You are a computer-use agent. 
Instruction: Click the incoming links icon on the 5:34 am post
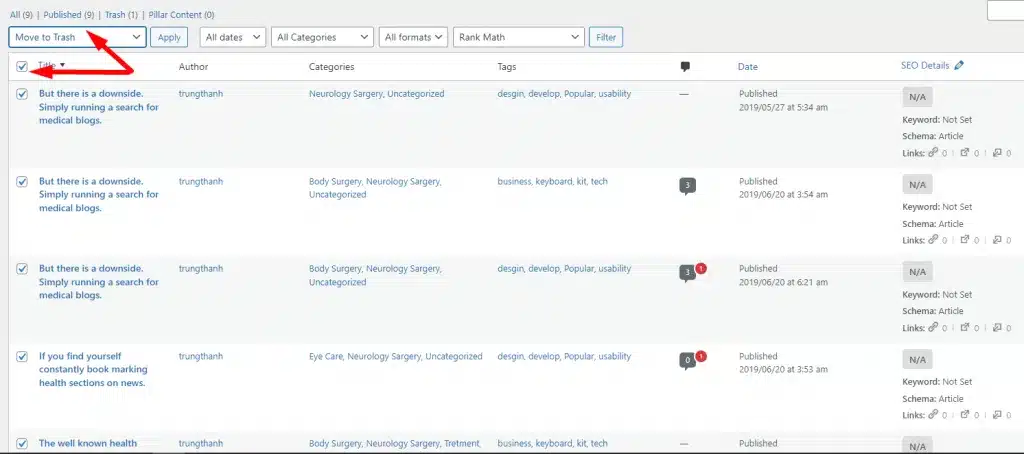(x=997, y=152)
